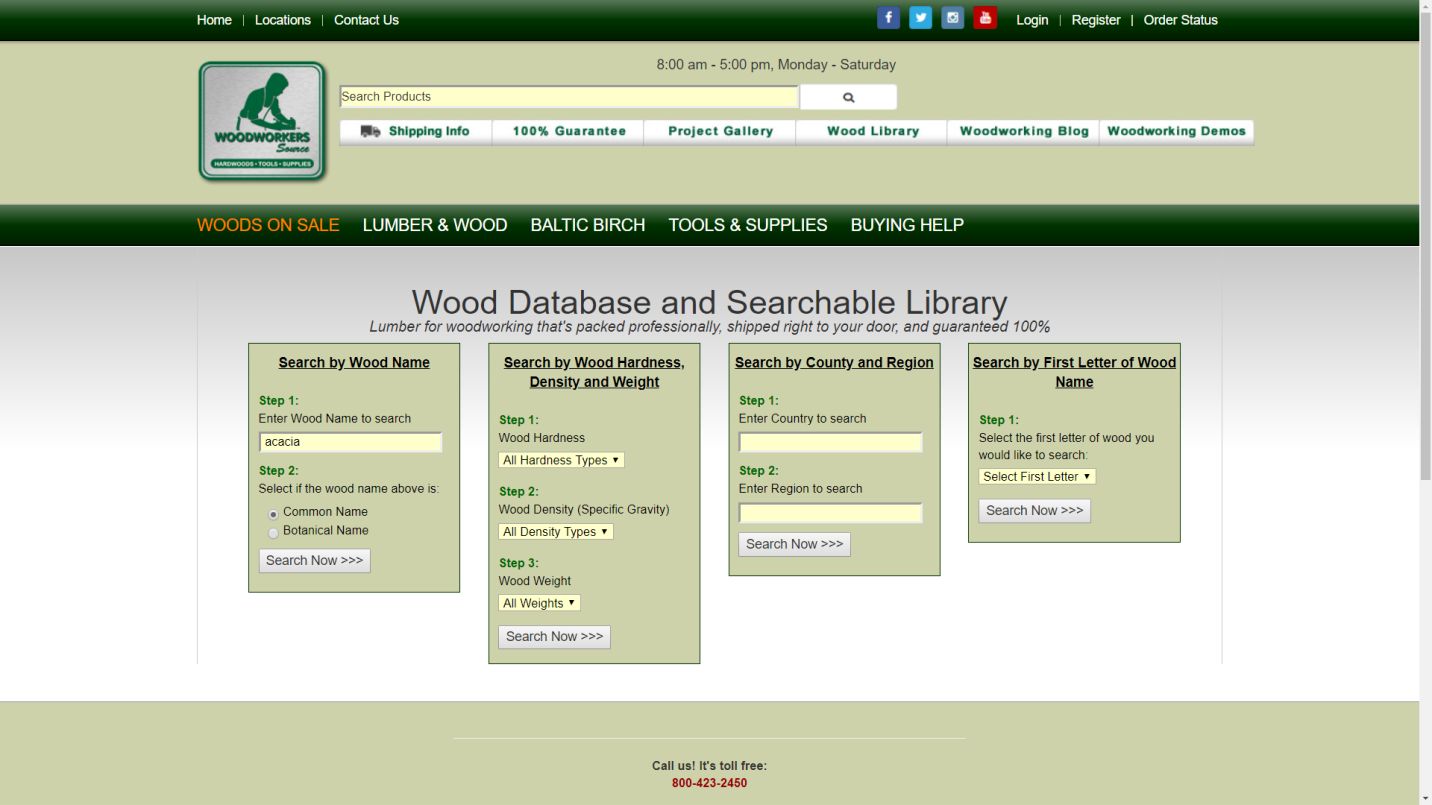
Task: Click the Twitter bird icon
Action: 920,17
